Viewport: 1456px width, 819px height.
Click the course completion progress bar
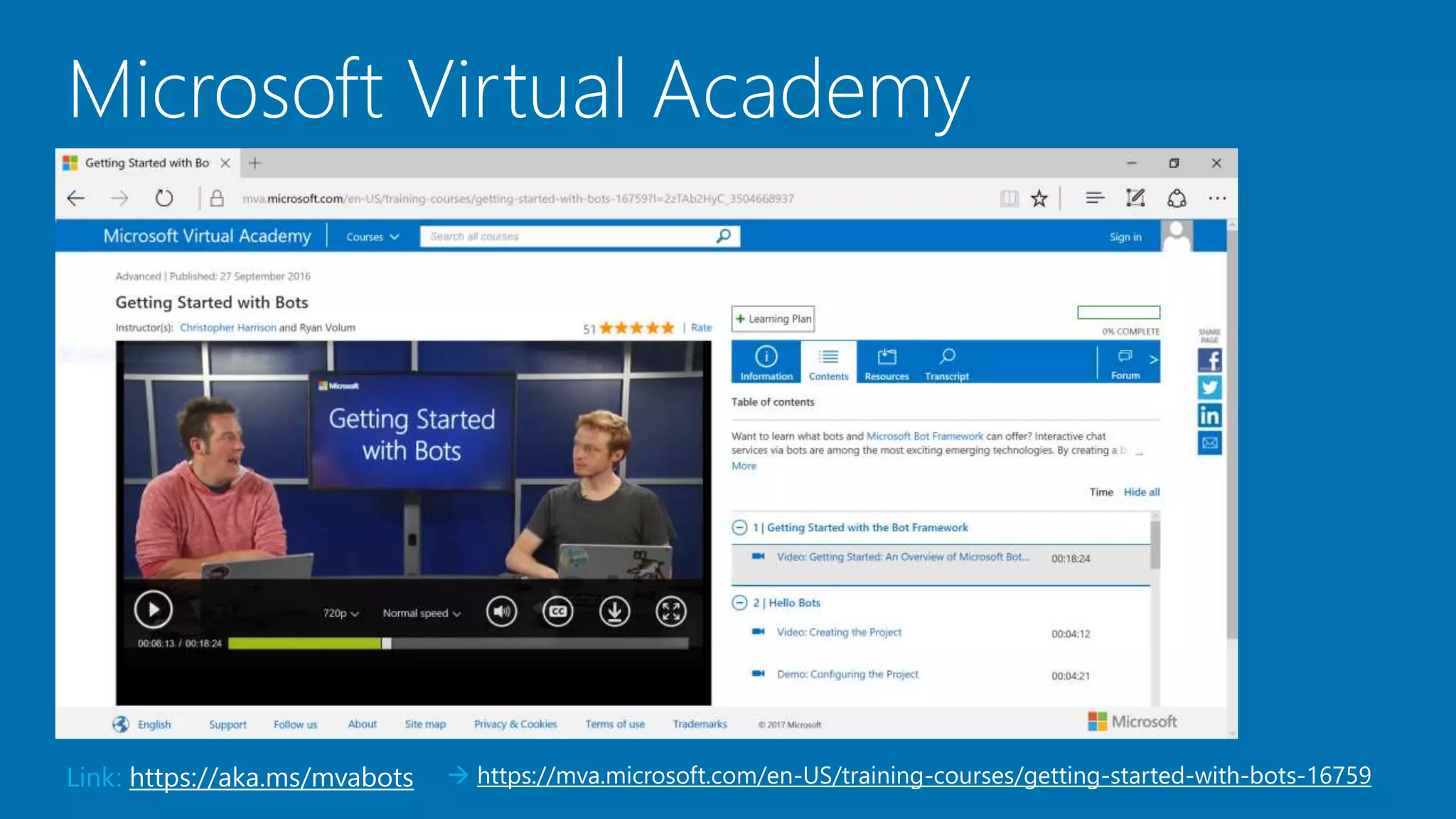pyautogui.click(x=1118, y=312)
